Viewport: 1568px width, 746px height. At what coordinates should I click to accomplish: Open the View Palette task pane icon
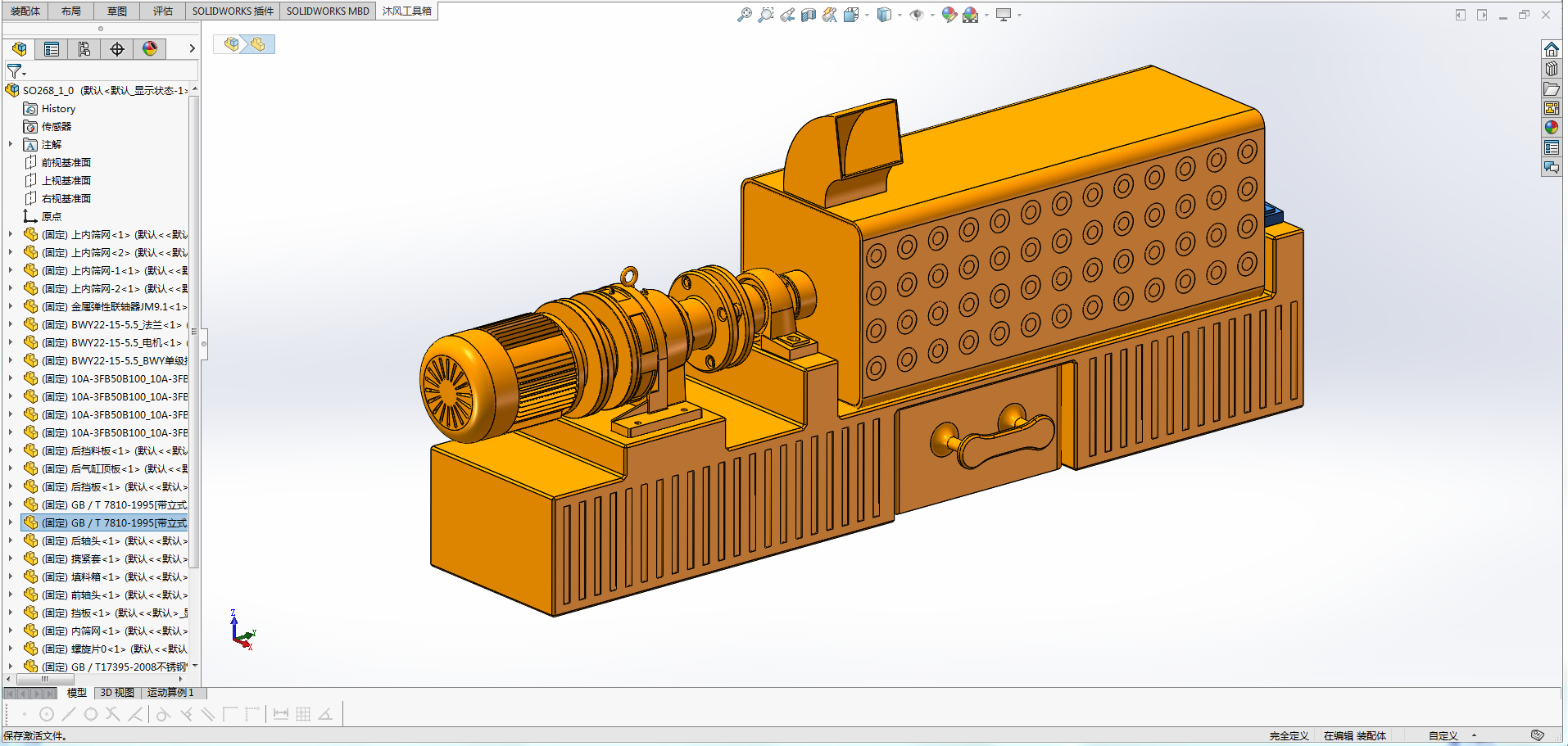point(1552,108)
